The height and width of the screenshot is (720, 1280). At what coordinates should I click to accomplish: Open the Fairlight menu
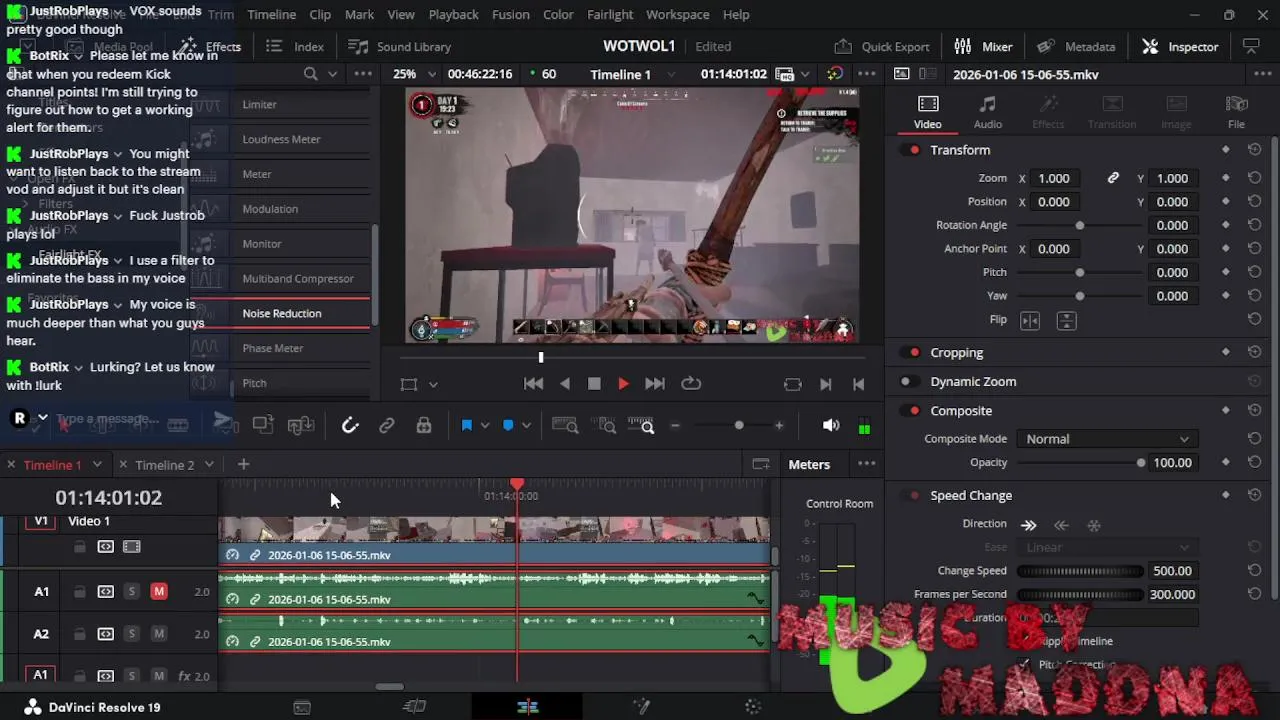[610, 15]
